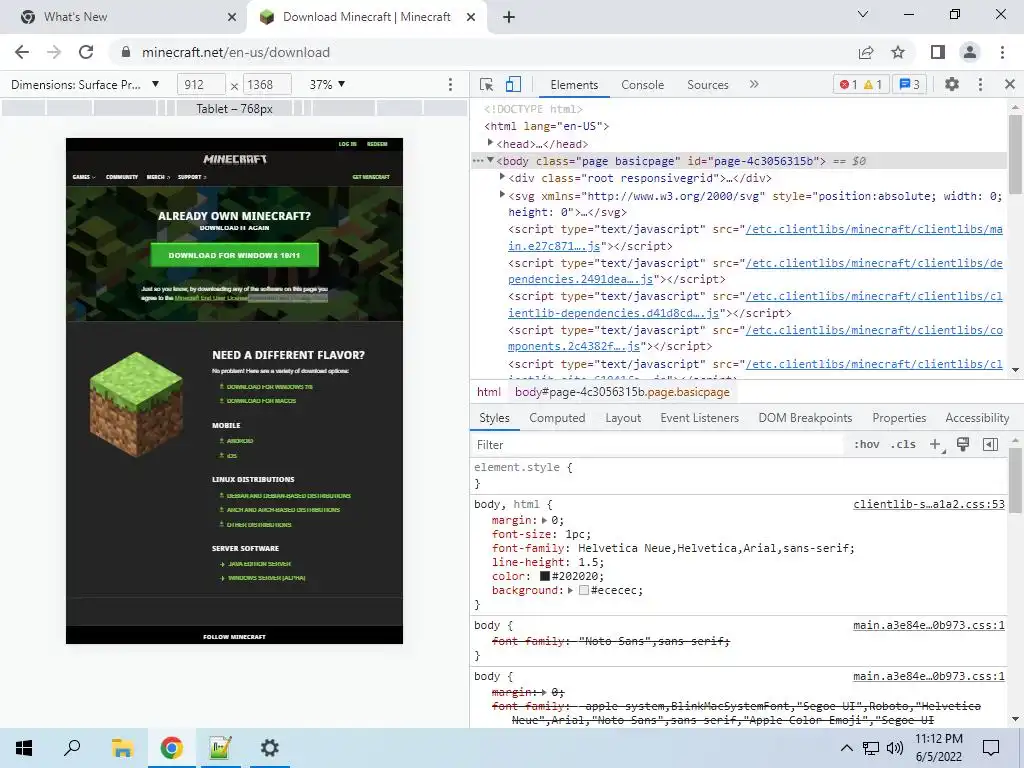Reload the current page
Viewport: 1024px width, 768px height.
(86, 52)
